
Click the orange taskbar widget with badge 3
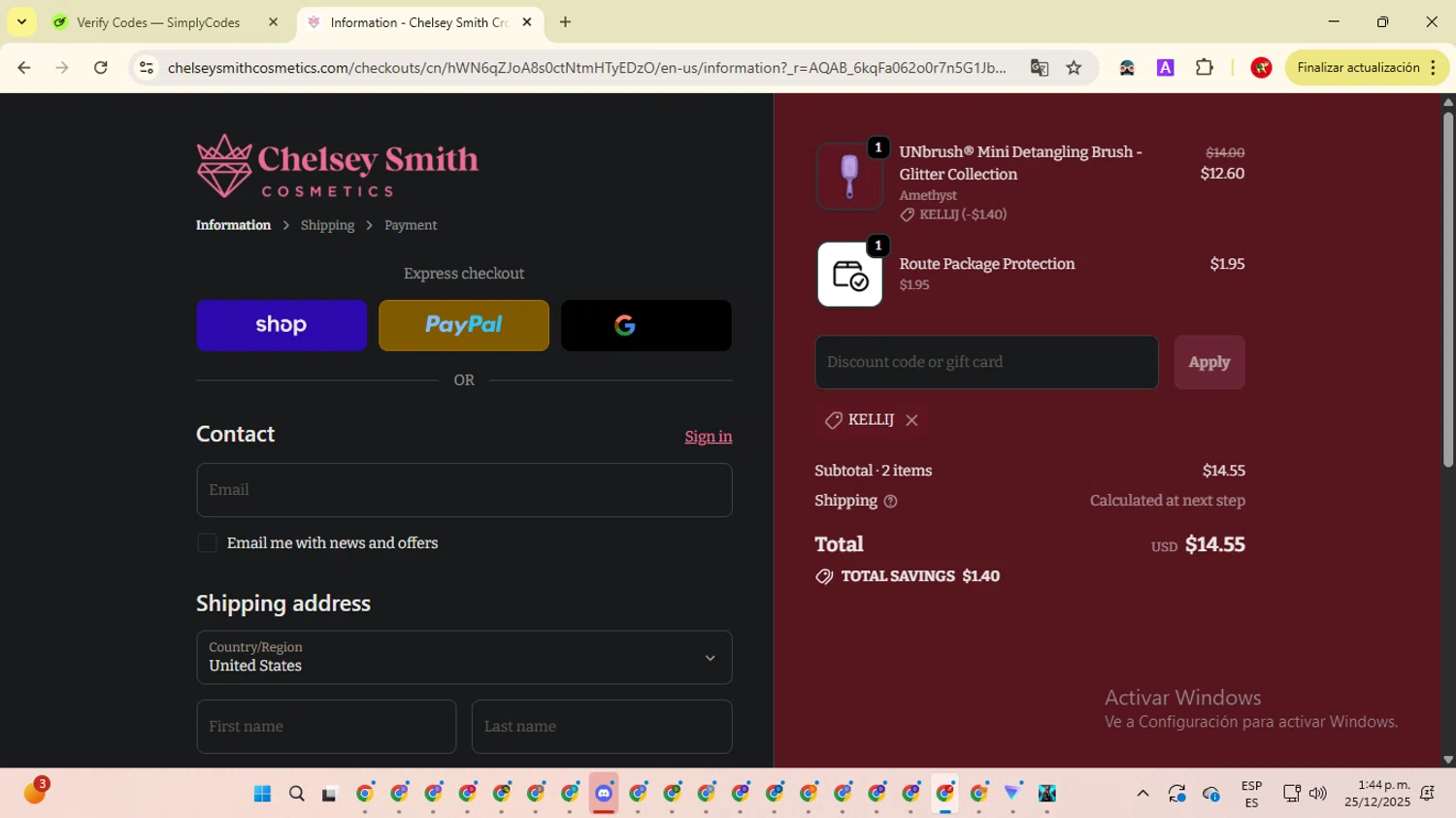pyautogui.click(x=35, y=791)
